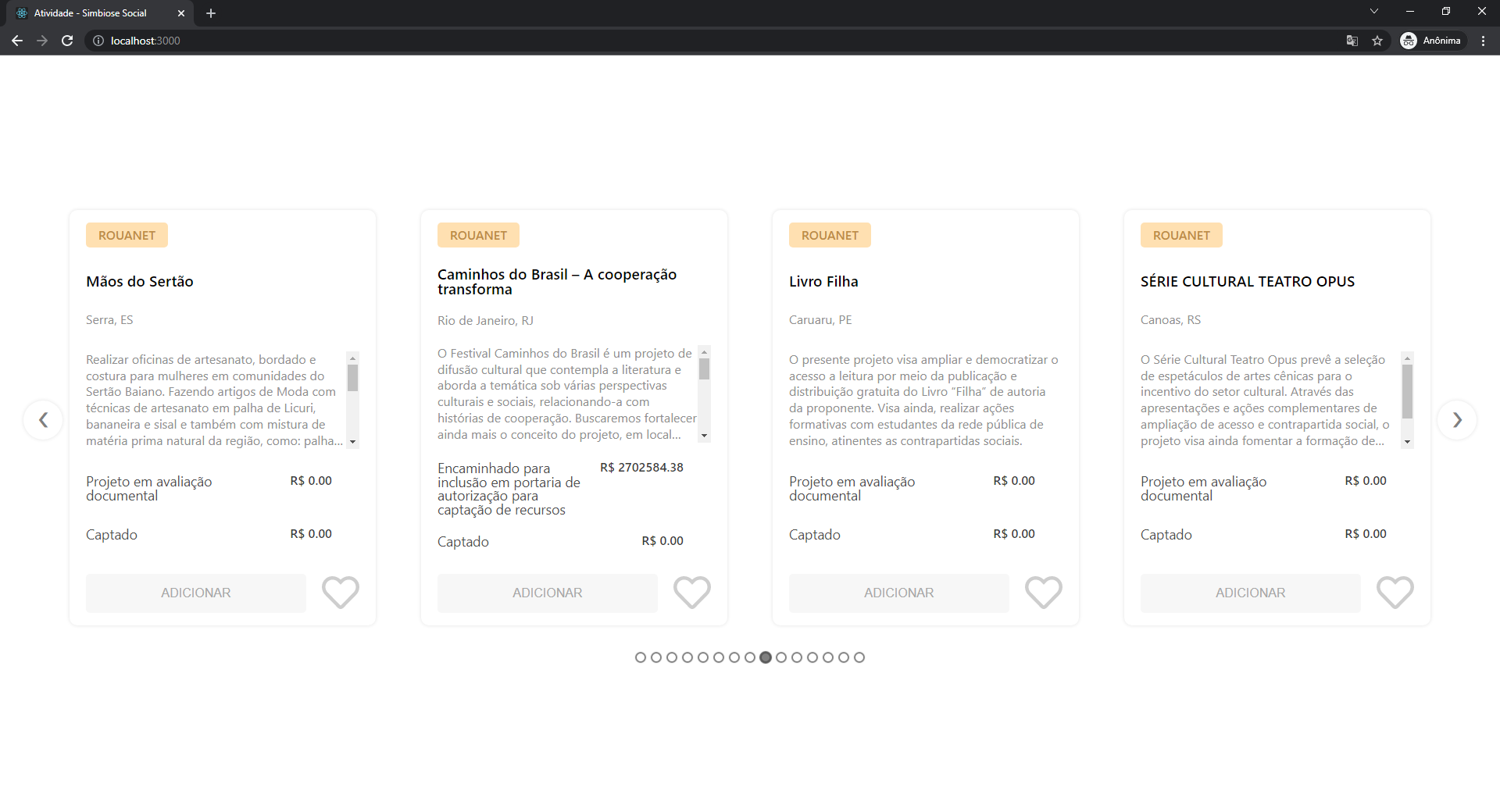
Task: Bookmark the page with the star icon
Action: pyautogui.click(x=1378, y=41)
